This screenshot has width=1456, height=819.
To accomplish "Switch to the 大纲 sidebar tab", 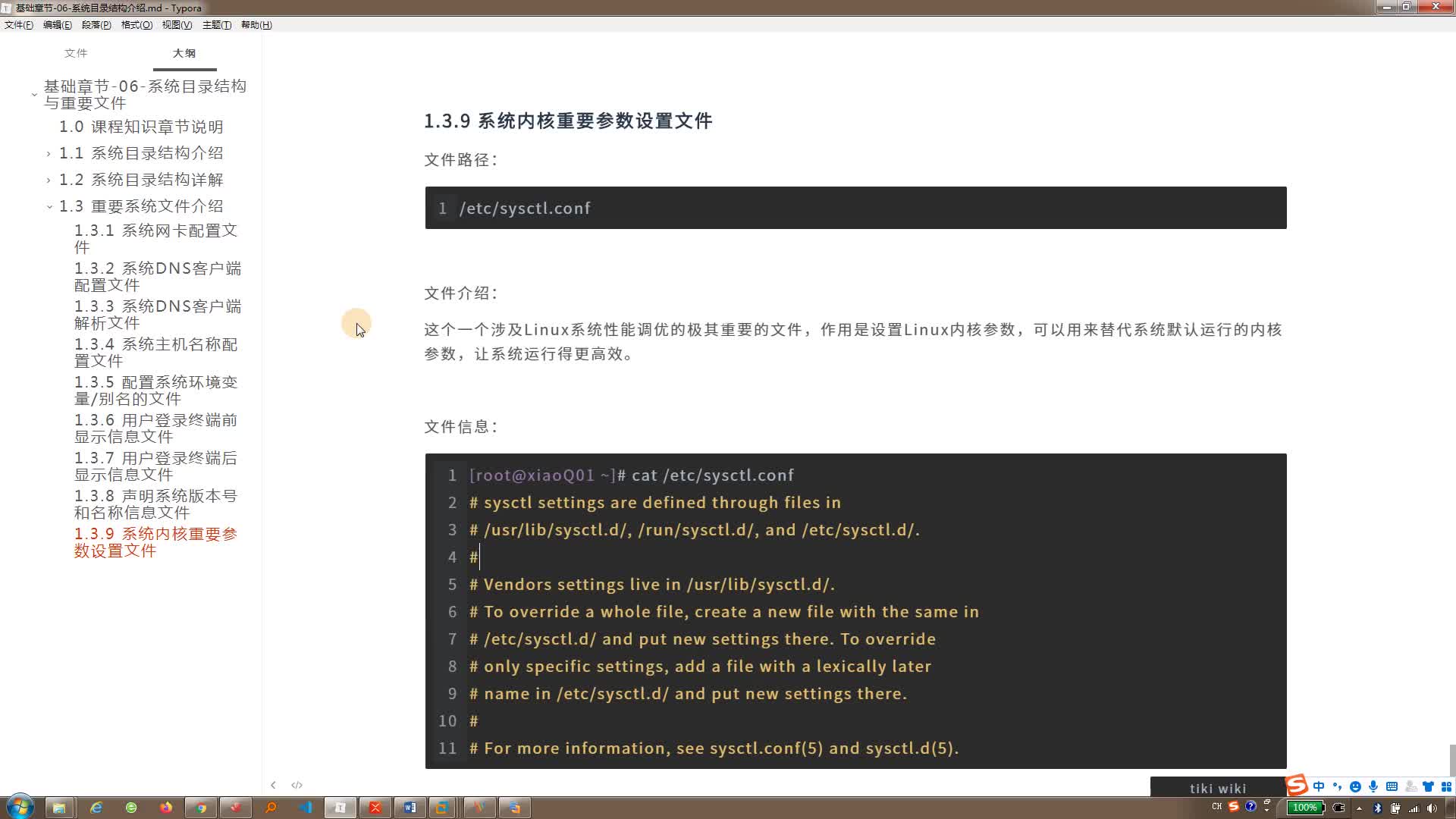I will (x=184, y=53).
